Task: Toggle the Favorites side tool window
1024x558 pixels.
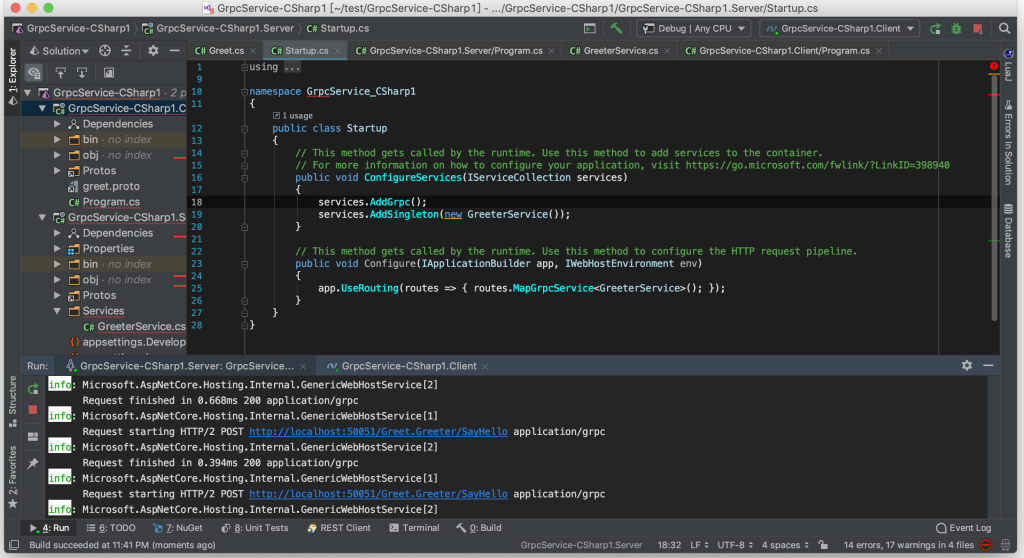Action: tap(12, 476)
